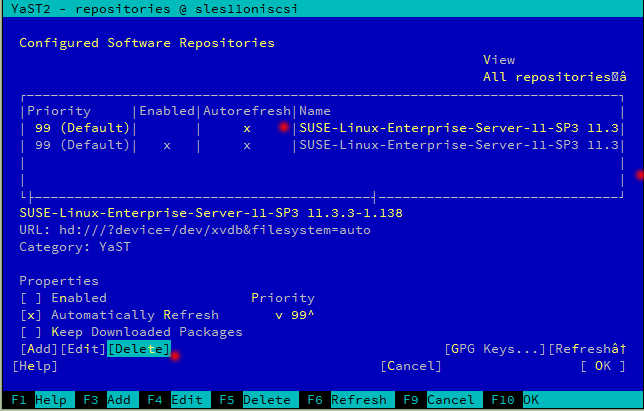The image size is (644, 411).
Task: Click the [Help] button
Action: [35, 366]
